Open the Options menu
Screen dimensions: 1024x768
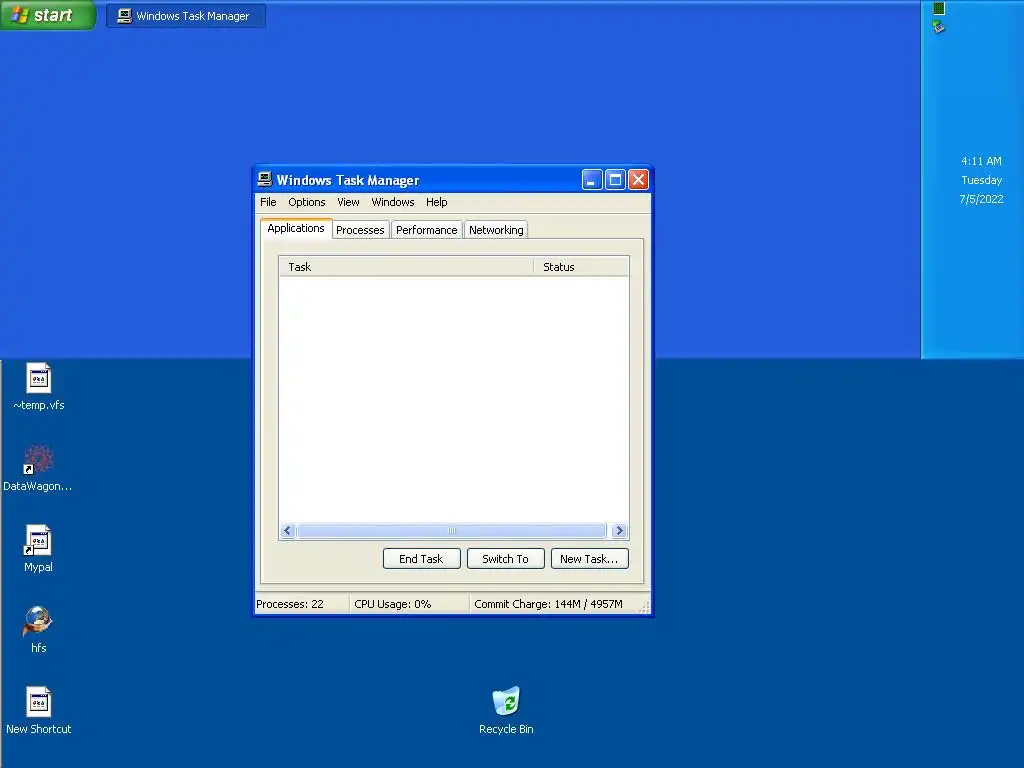click(306, 202)
